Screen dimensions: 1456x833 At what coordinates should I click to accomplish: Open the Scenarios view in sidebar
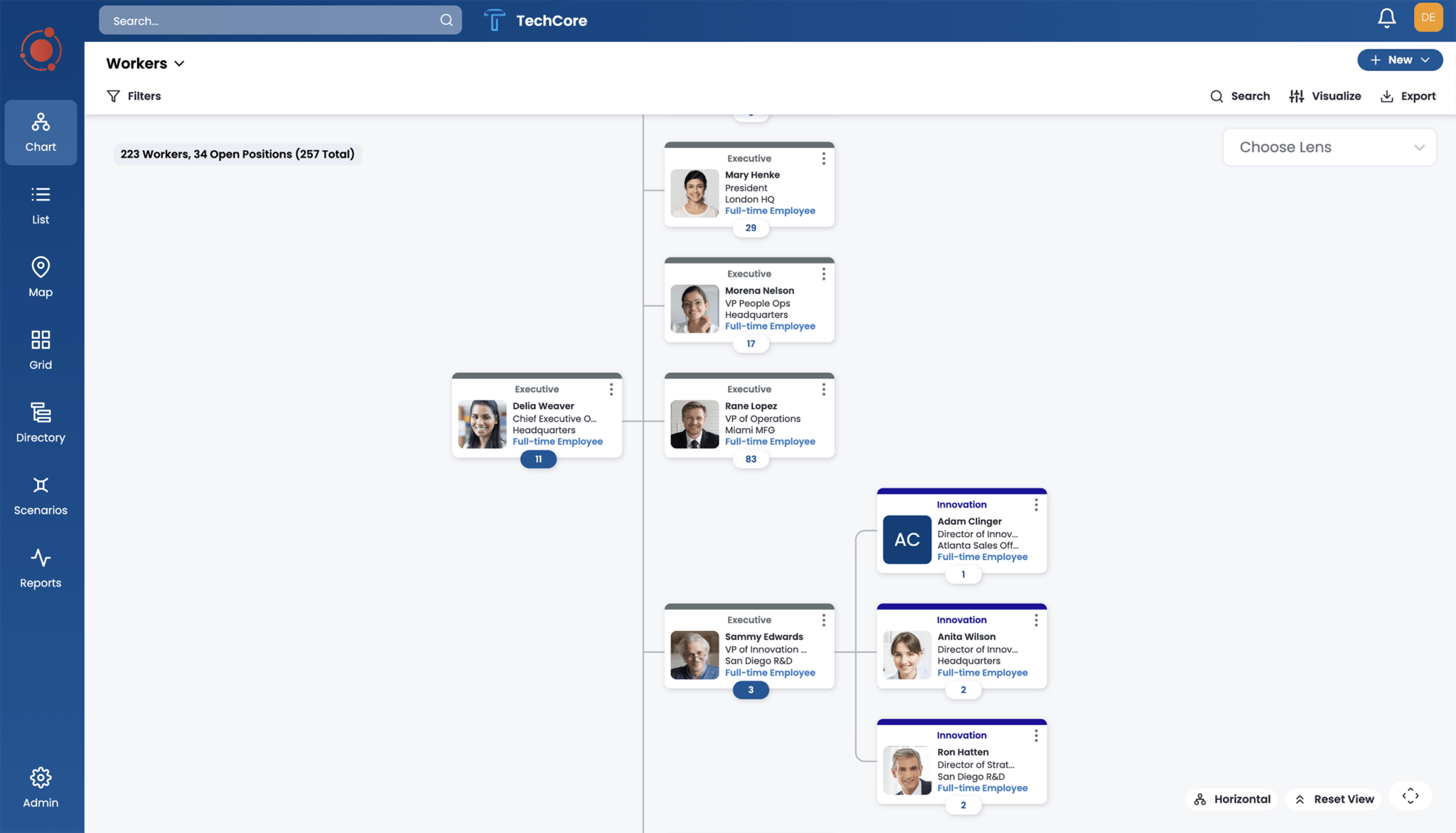pyautogui.click(x=41, y=496)
